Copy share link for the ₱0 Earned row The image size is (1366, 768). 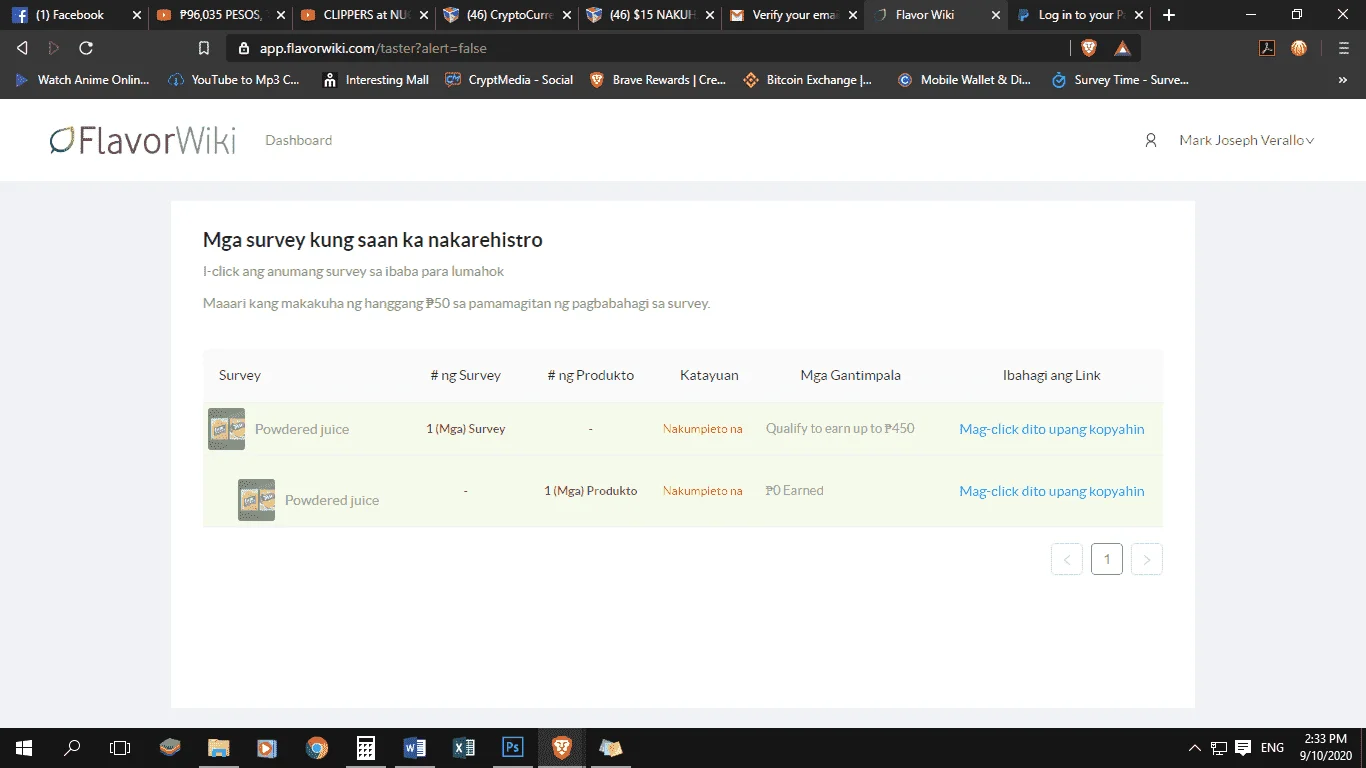coord(1052,491)
